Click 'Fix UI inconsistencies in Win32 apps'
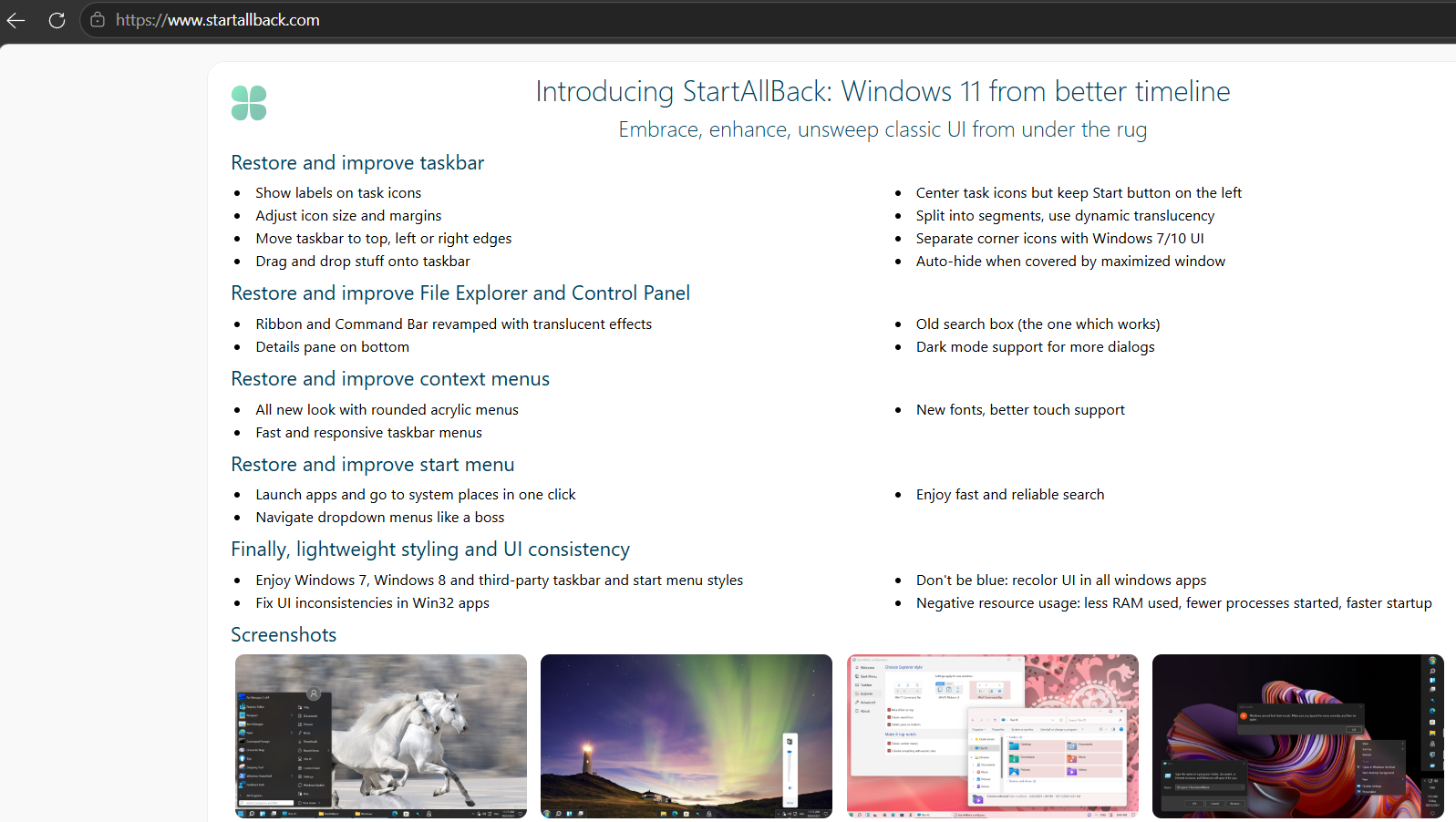This screenshot has width=1456, height=822. click(x=372, y=603)
